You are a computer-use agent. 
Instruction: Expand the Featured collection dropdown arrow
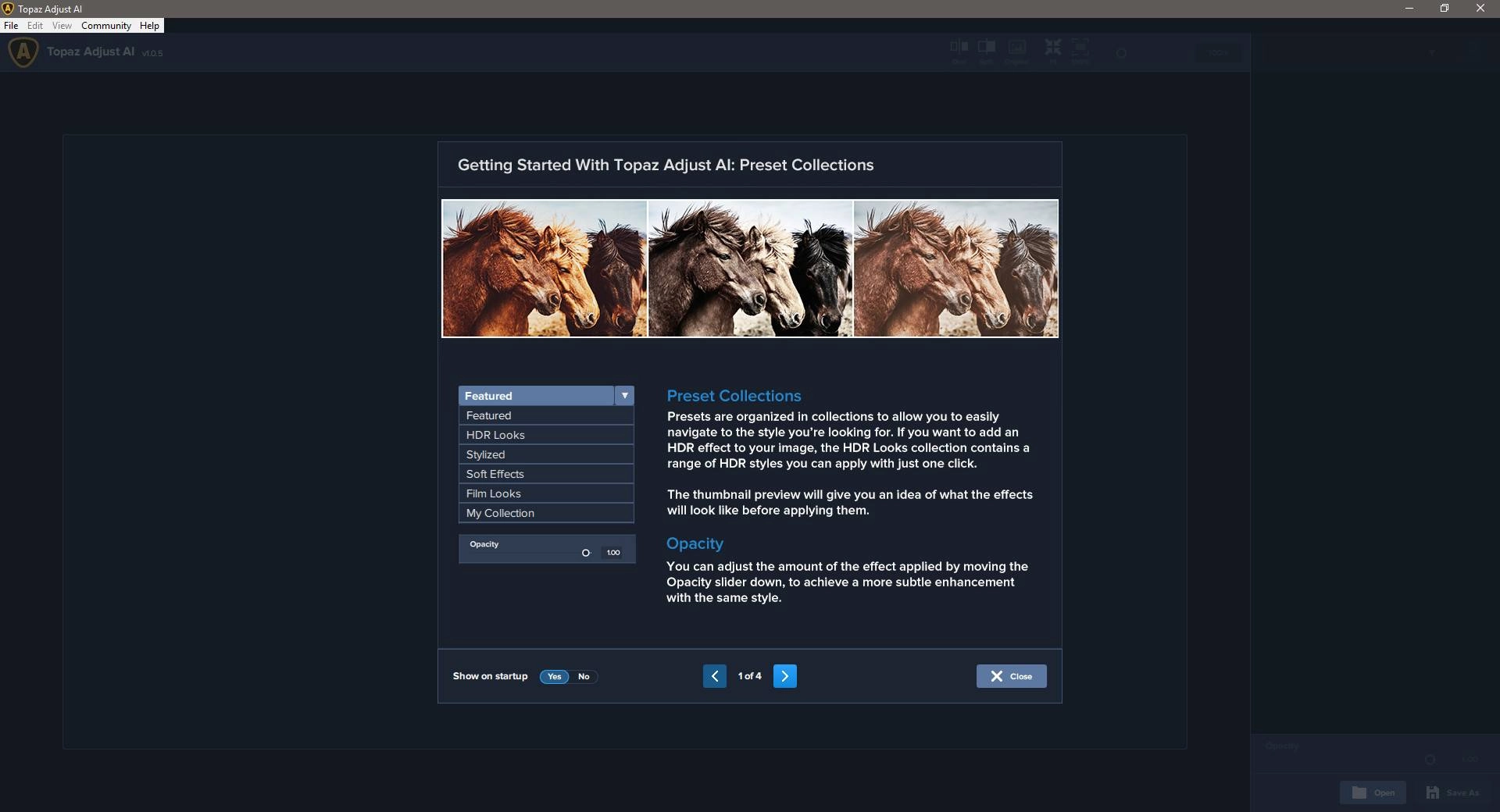(624, 396)
